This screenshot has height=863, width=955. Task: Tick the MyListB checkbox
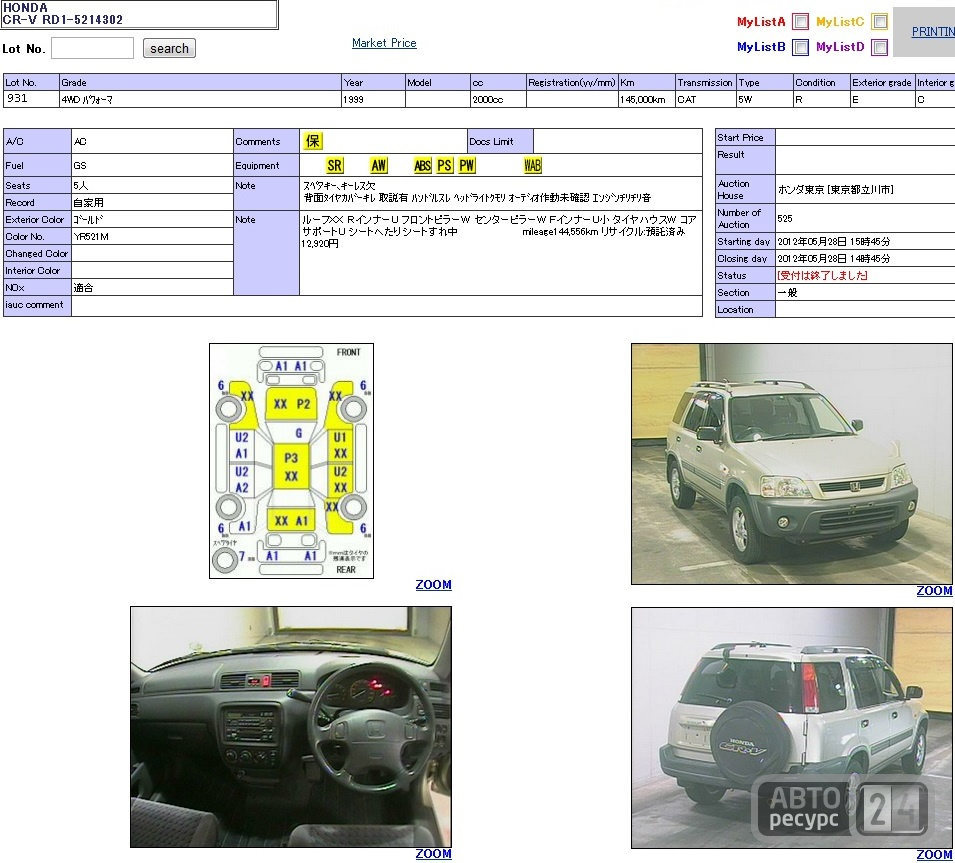pos(800,47)
